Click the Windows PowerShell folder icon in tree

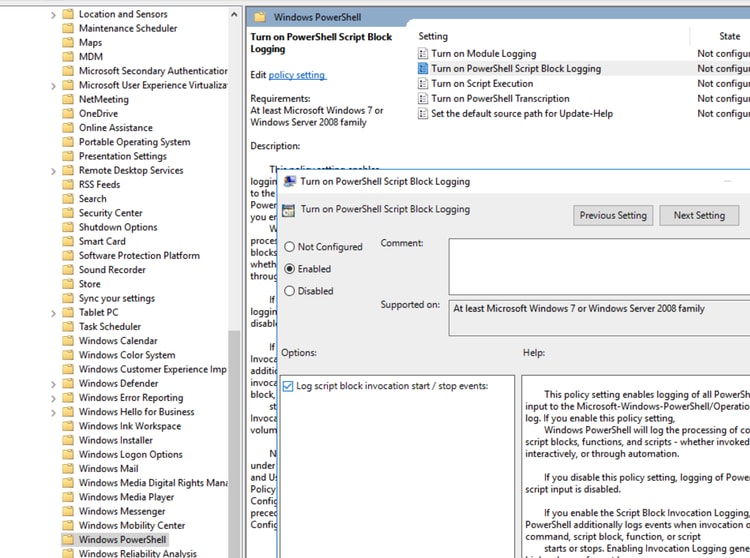pyautogui.click(x=68, y=540)
